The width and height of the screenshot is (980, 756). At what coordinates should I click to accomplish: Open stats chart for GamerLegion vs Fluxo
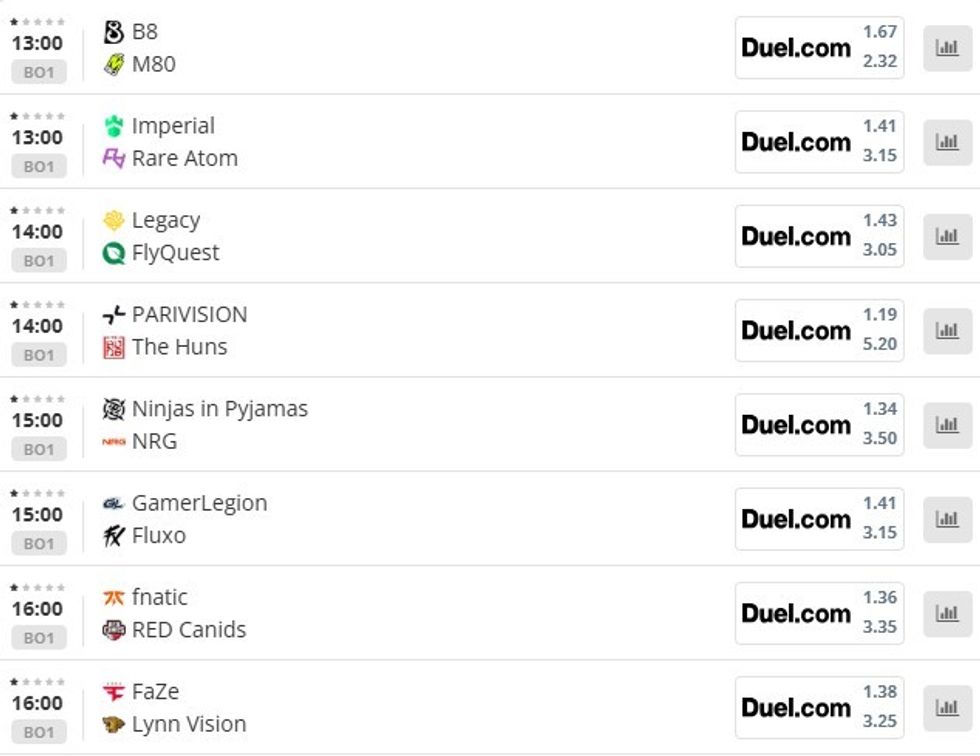[946, 519]
